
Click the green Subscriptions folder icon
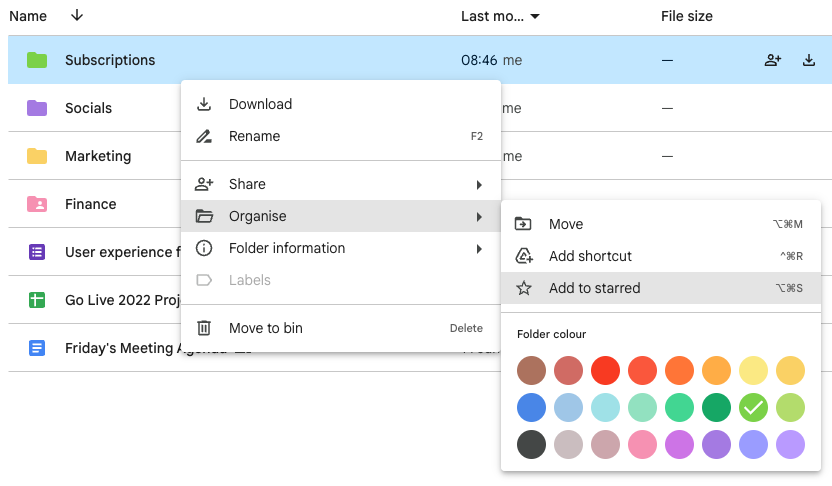click(x=37, y=60)
